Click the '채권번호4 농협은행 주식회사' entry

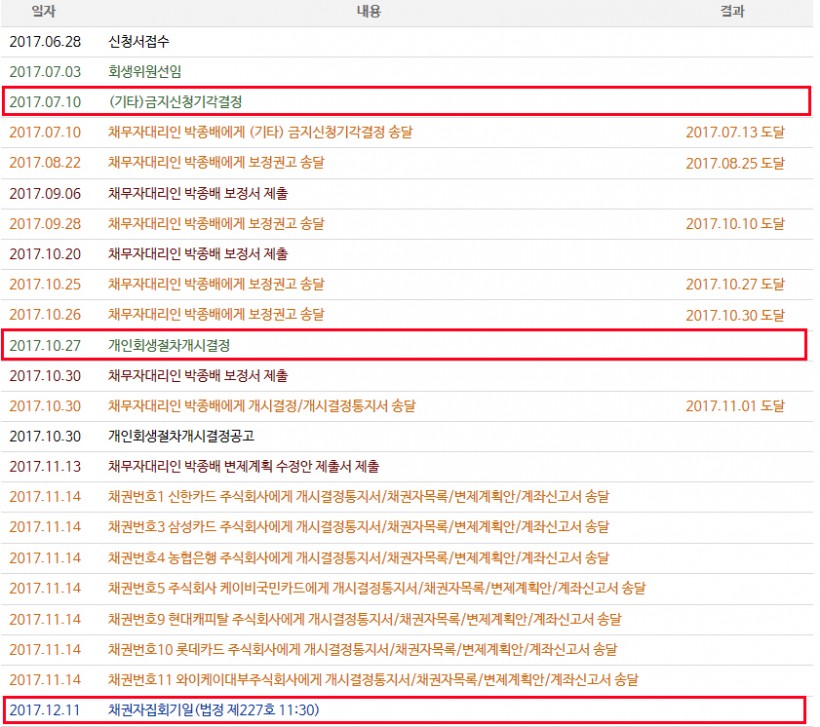(x=359, y=558)
